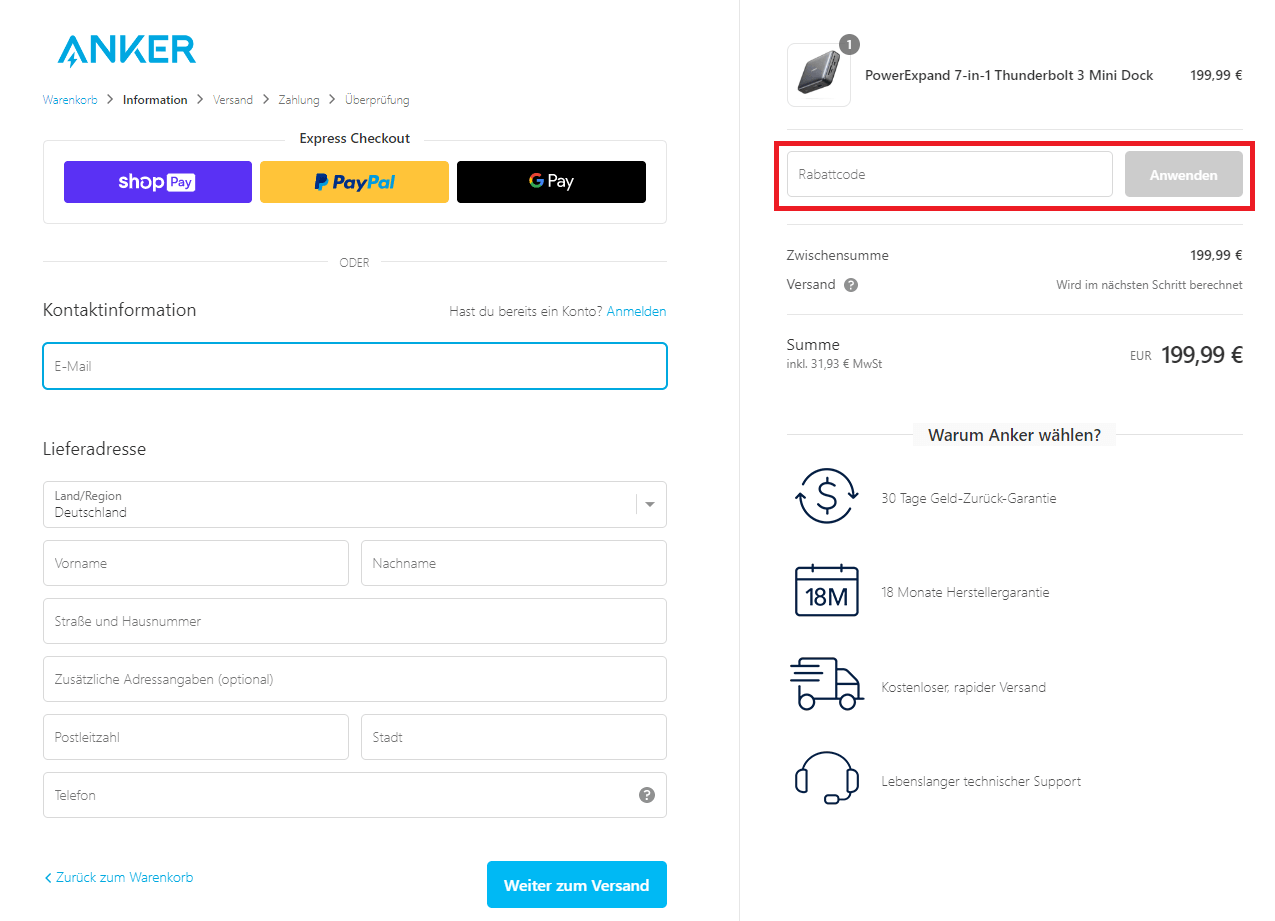Go to Warenkorb breadcrumb
The width and height of the screenshot is (1275, 921).
point(70,100)
